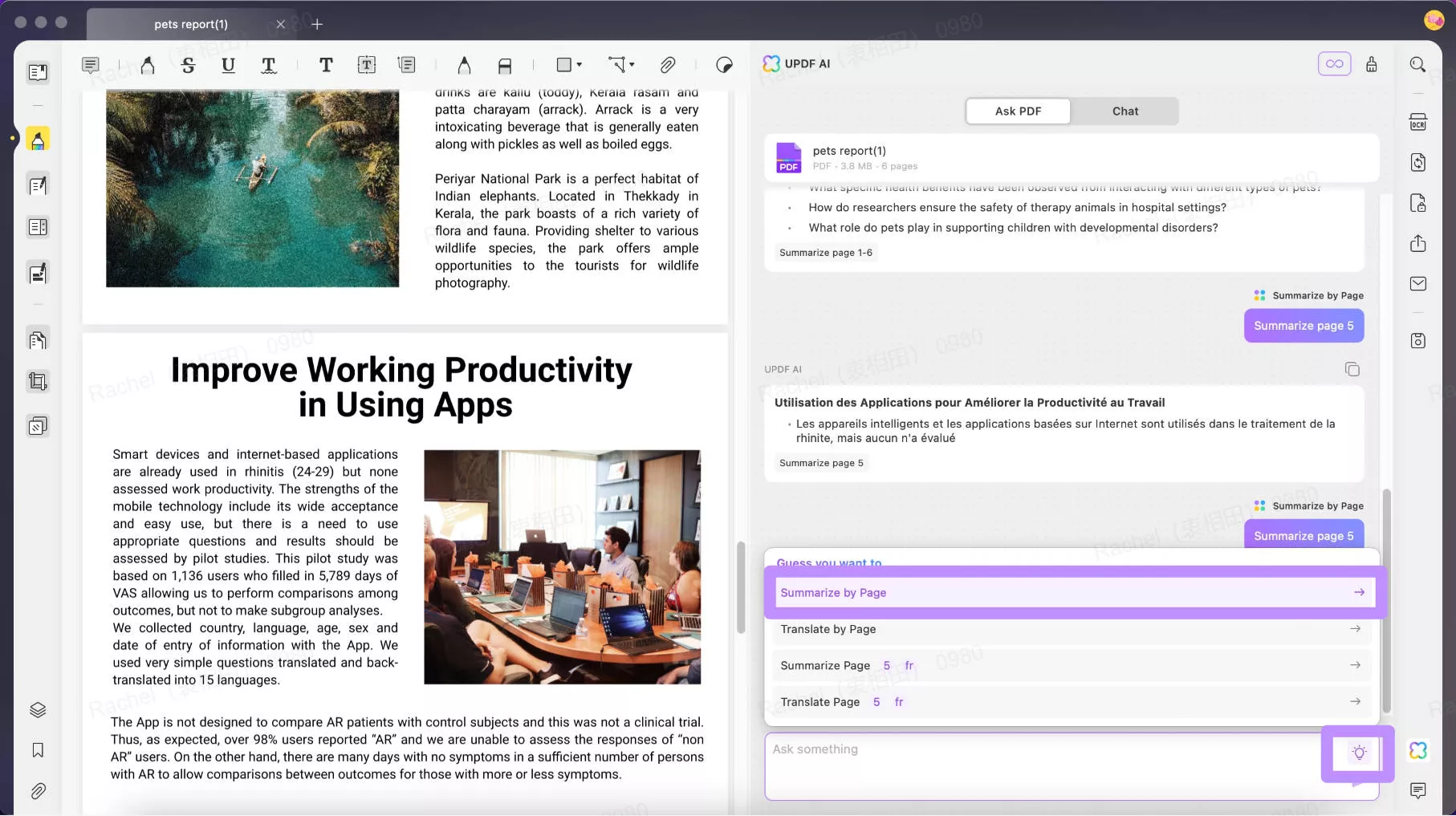Toggle the UPDF AI panel icon
The height and width of the screenshot is (816, 1456).
(x=1418, y=750)
